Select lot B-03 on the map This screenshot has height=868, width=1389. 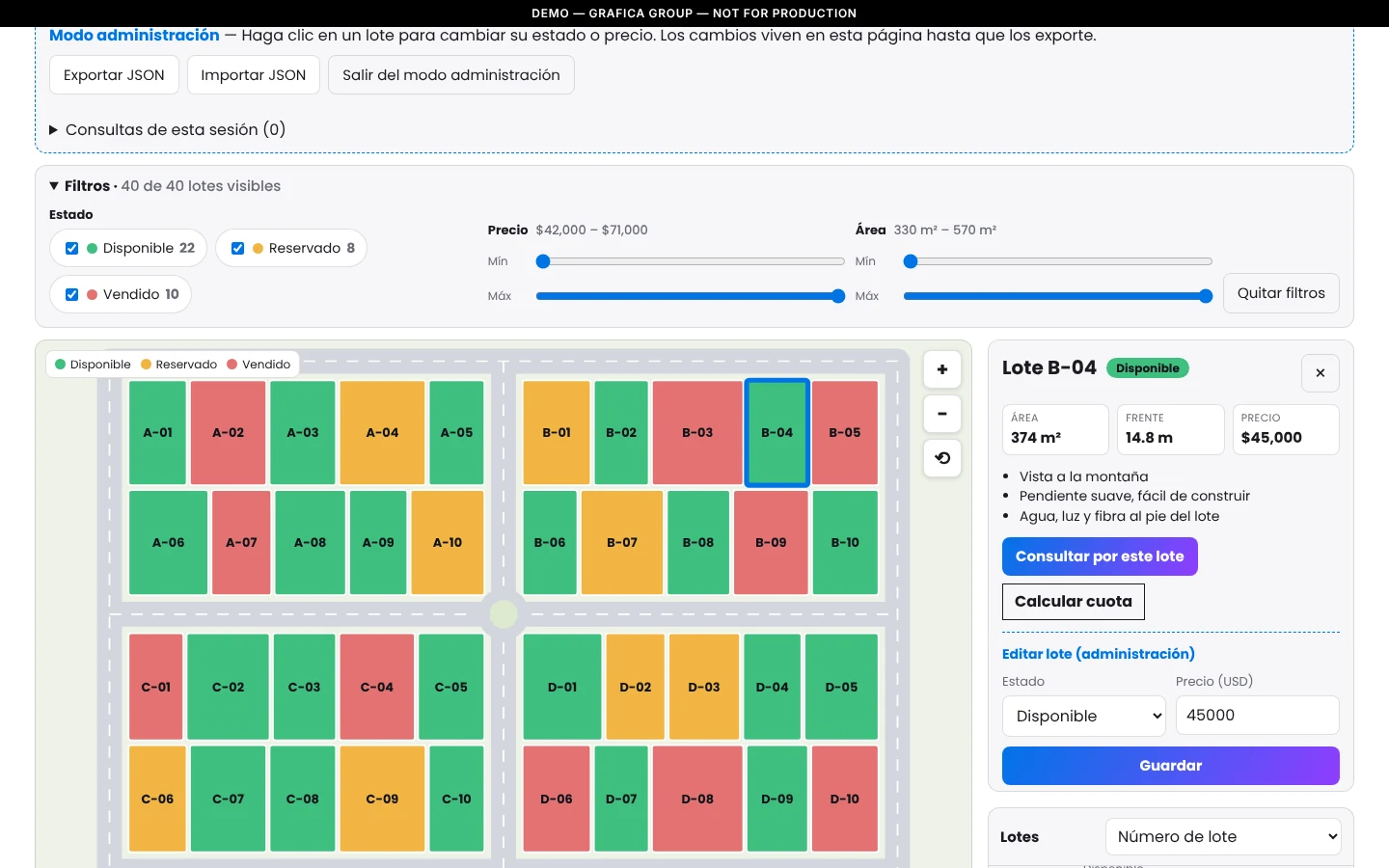pyautogui.click(x=697, y=433)
